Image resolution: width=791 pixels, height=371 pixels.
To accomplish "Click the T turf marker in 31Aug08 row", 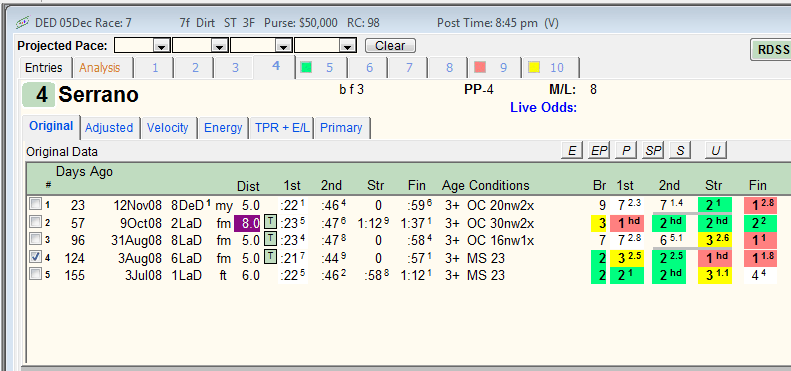I will (x=270, y=240).
